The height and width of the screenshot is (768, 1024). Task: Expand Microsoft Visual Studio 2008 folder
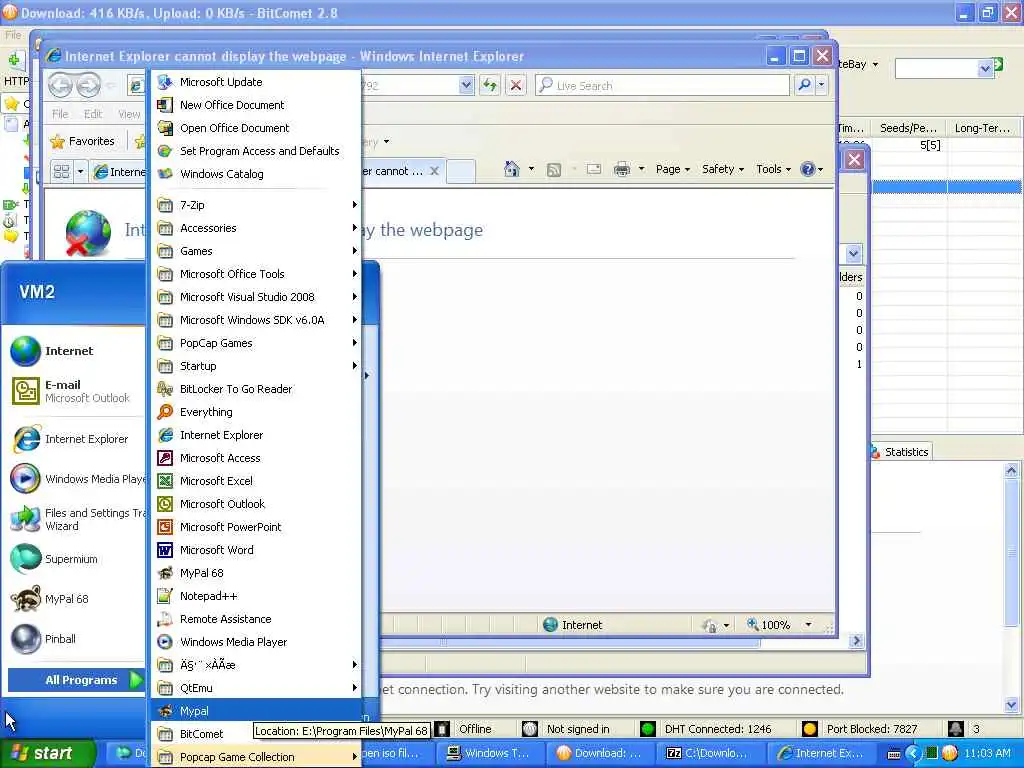256,296
